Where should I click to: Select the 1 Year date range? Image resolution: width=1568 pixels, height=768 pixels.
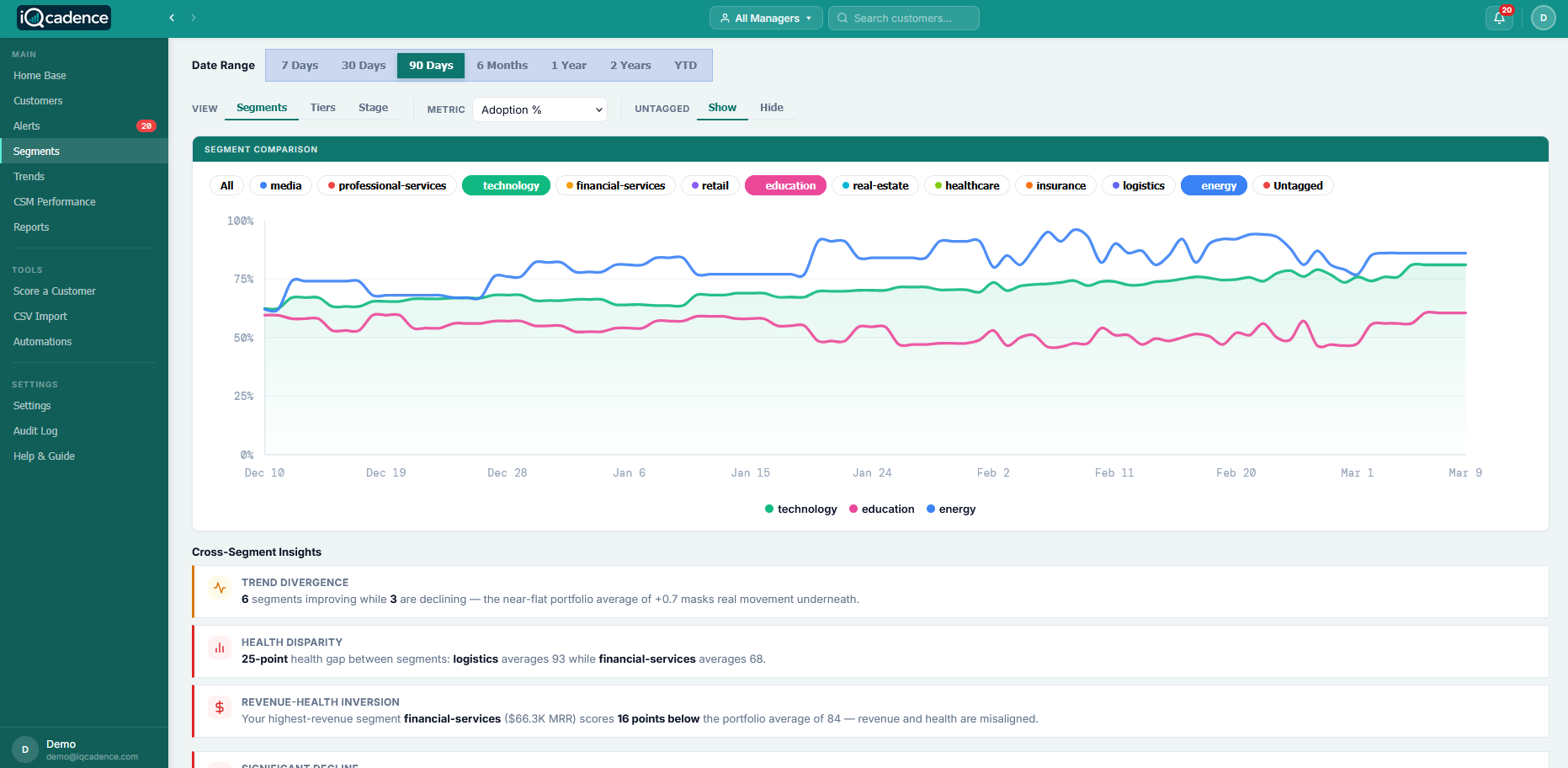click(568, 65)
